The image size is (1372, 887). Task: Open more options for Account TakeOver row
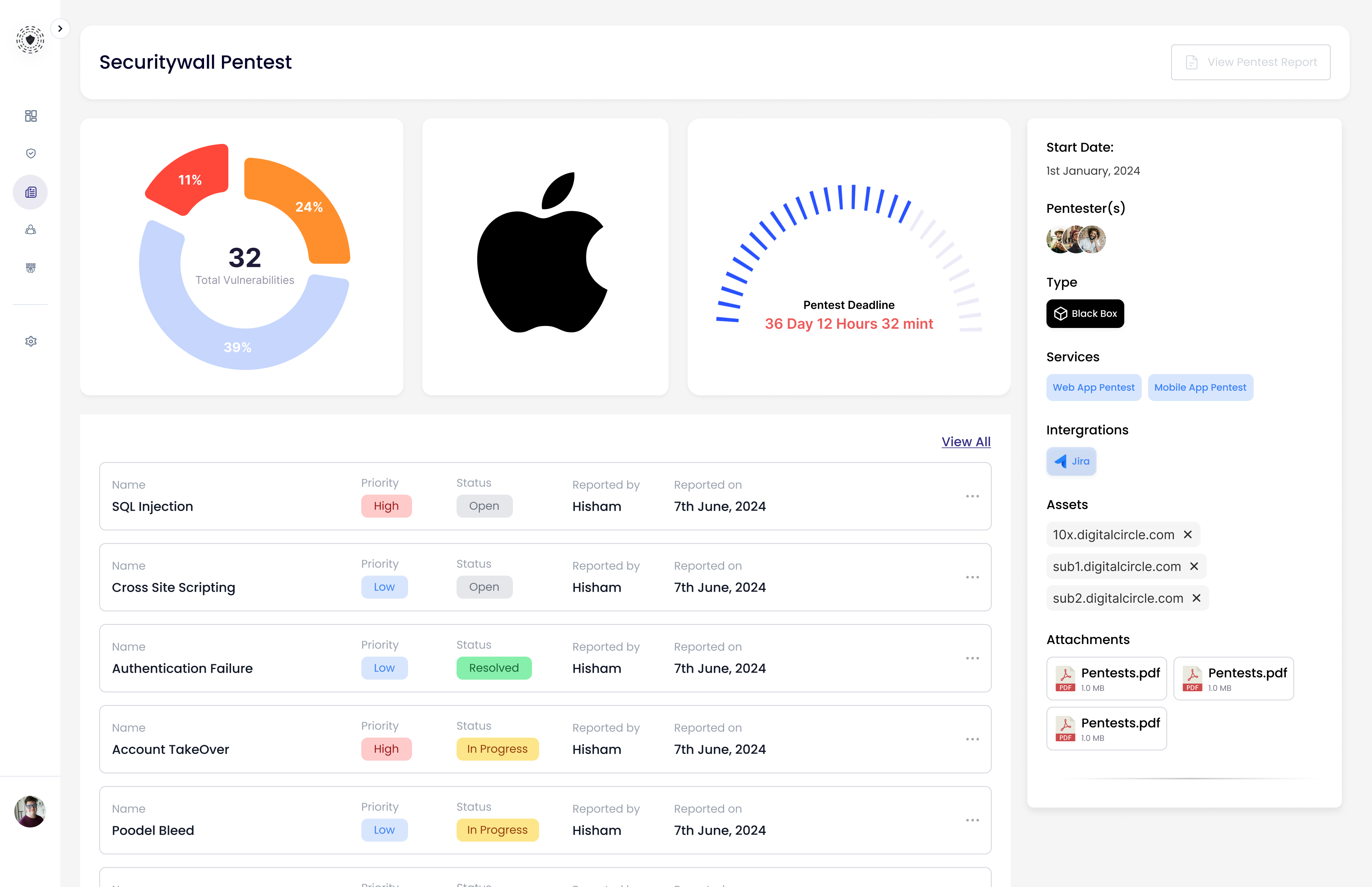point(973,739)
